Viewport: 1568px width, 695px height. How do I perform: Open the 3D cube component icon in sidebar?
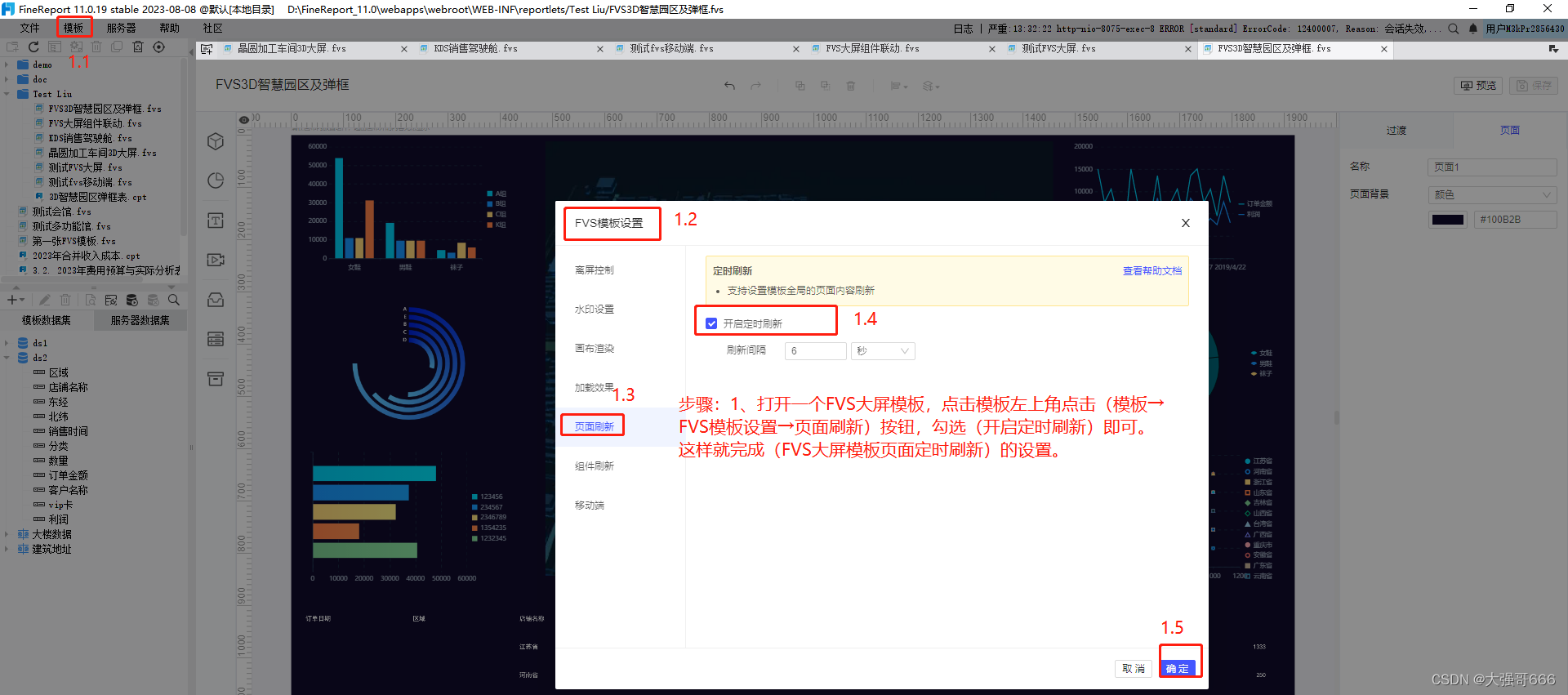(x=216, y=141)
